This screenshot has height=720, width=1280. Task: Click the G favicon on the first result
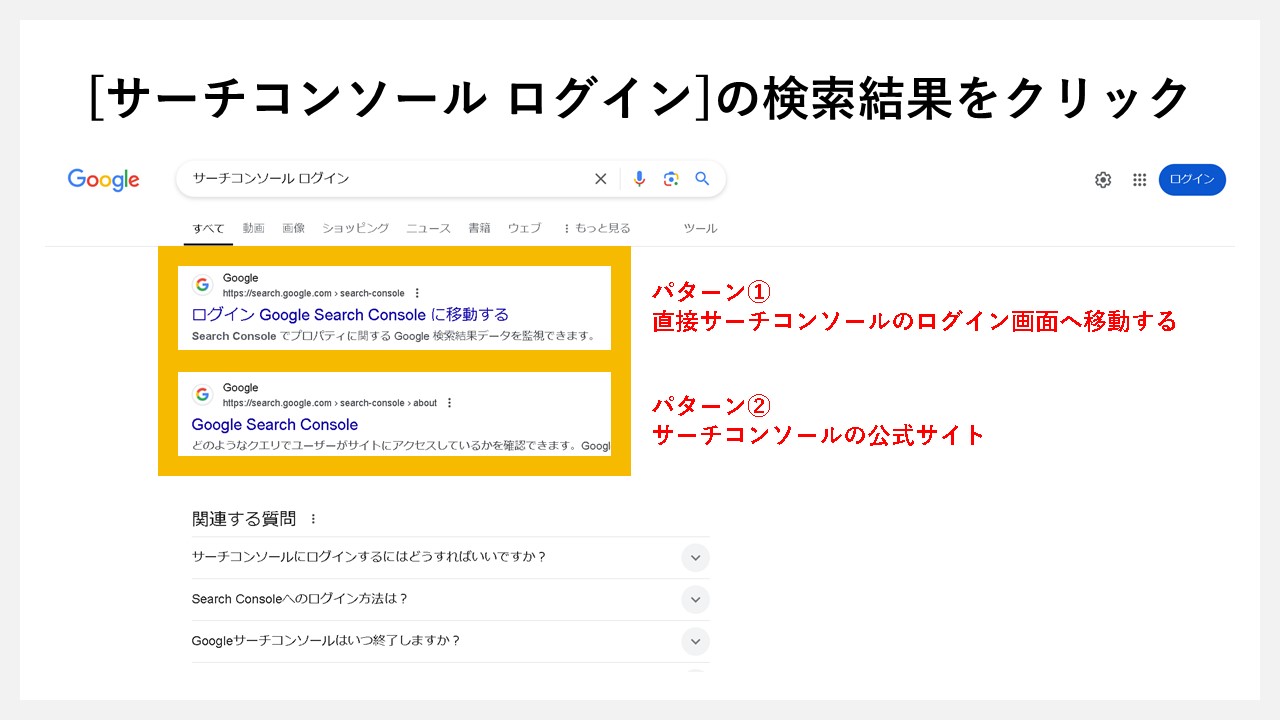click(x=203, y=284)
